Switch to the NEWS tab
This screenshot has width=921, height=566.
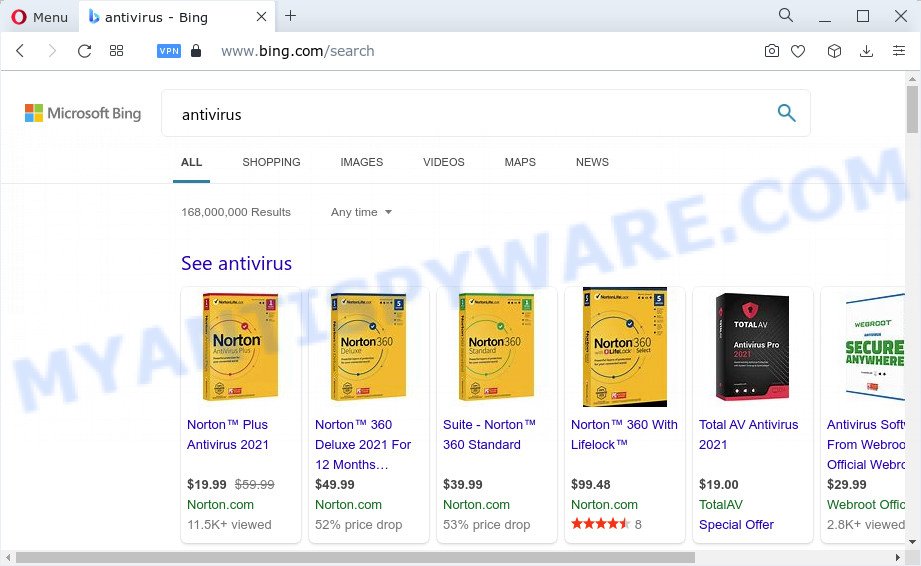(x=592, y=162)
